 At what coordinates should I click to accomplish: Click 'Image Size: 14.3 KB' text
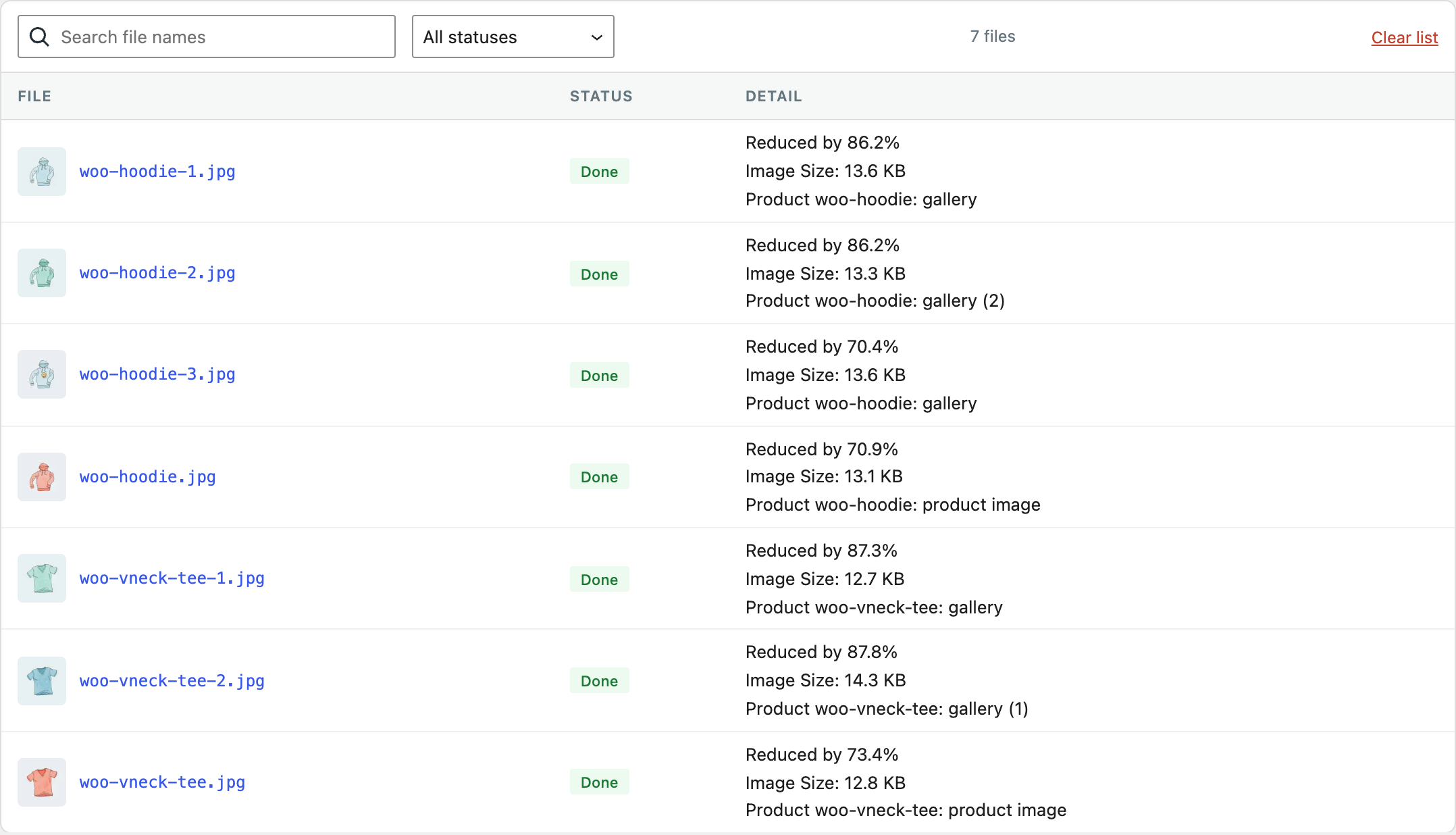click(825, 680)
